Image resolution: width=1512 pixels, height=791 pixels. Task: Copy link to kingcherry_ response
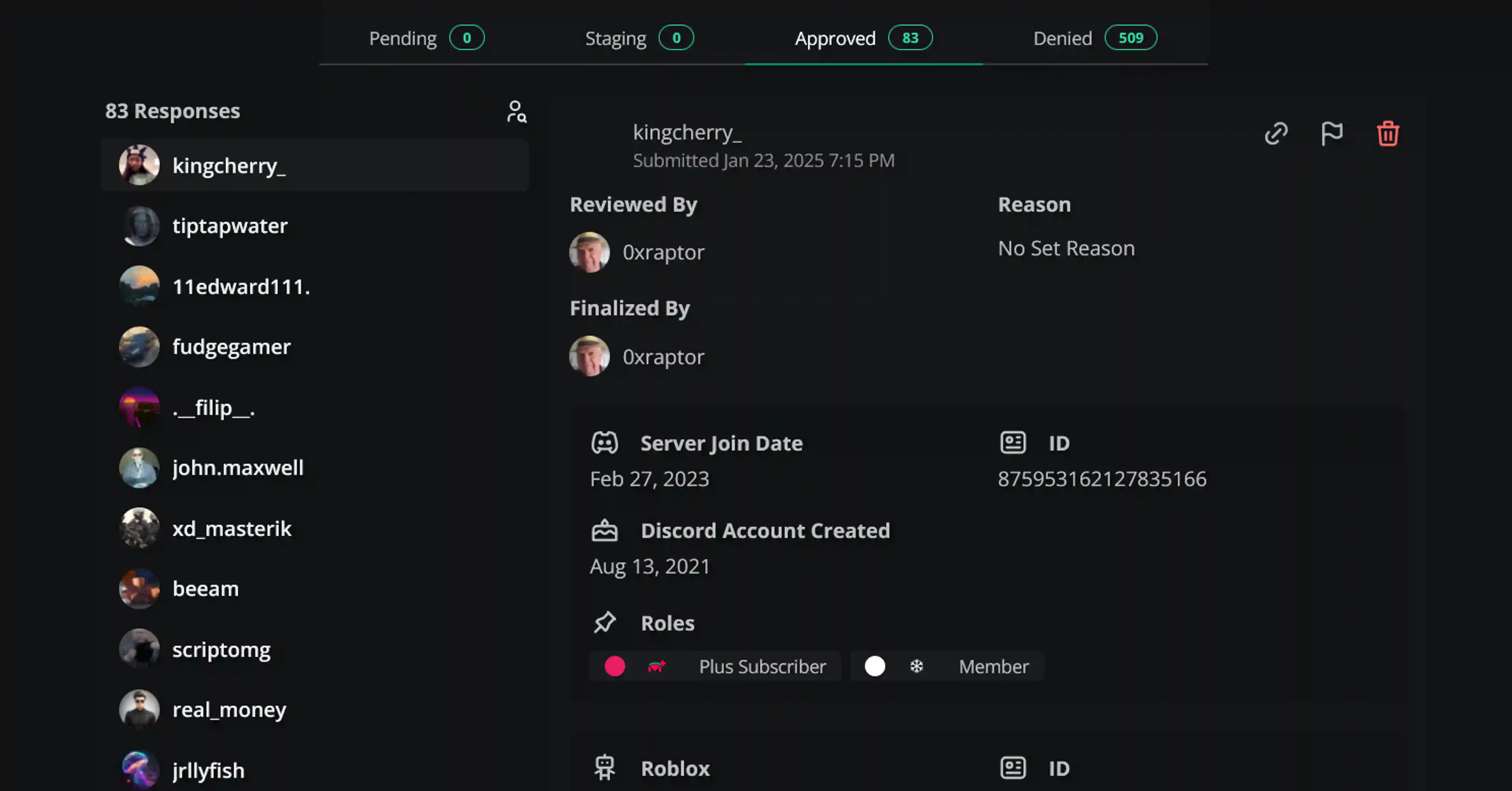(x=1275, y=134)
